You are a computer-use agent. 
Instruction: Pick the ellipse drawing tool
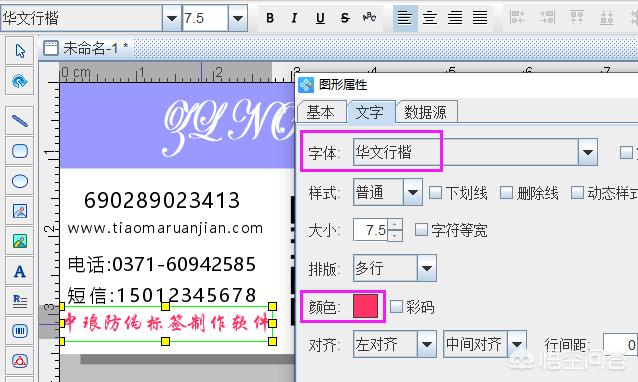click(x=20, y=181)
